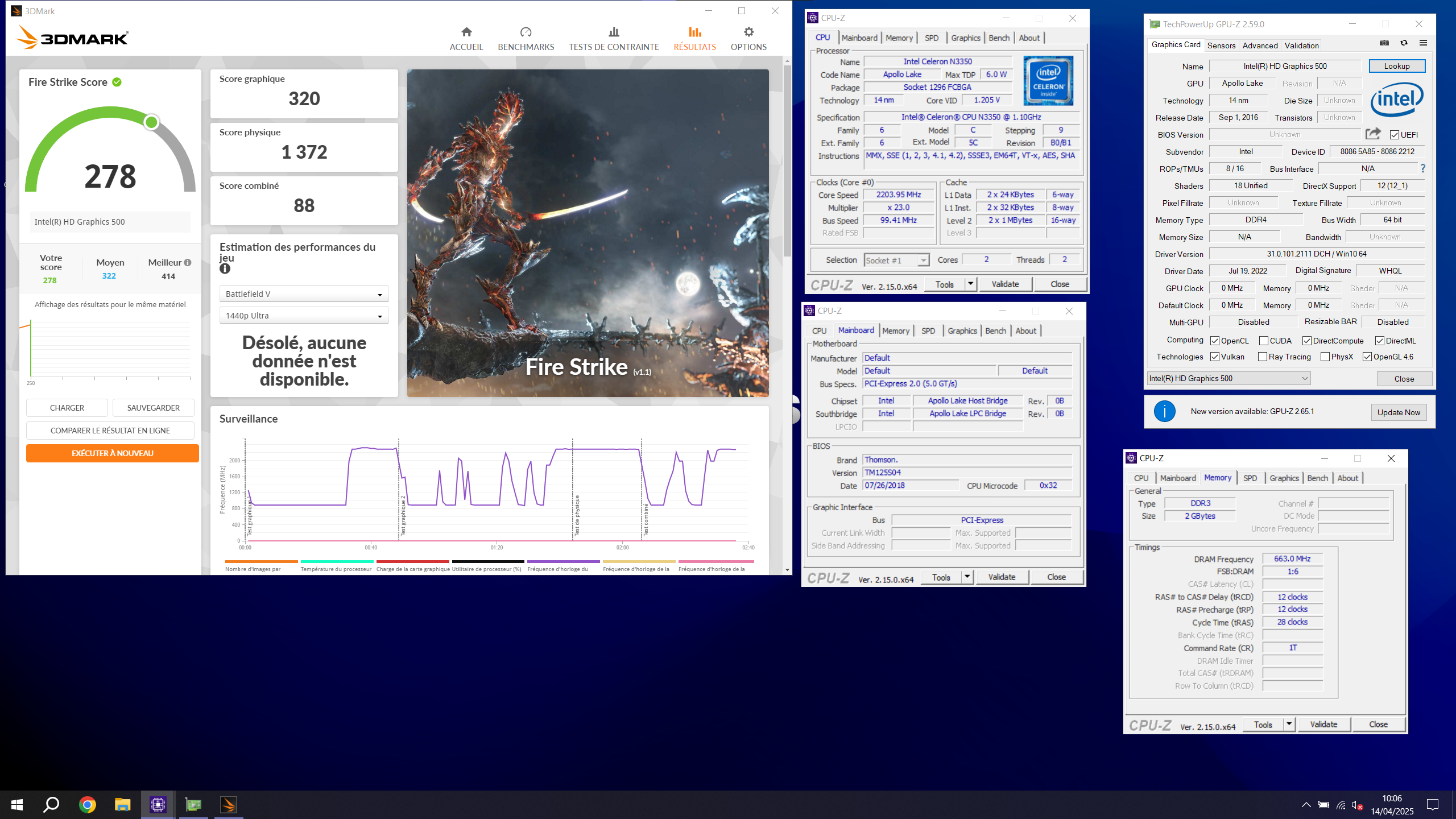Click the teal Température du processeur legend swatch

[337, 561]
